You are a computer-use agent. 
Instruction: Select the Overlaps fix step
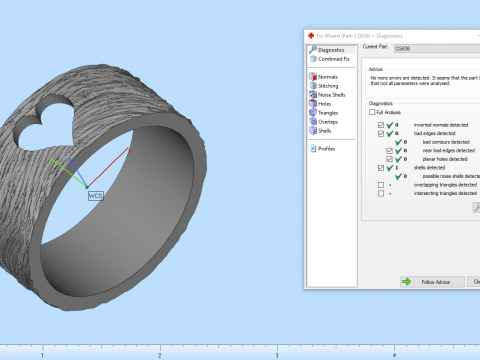328,122
